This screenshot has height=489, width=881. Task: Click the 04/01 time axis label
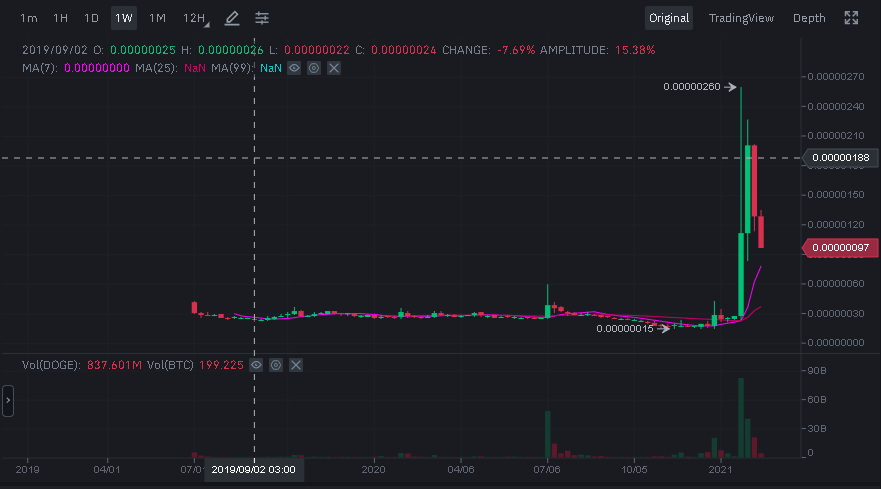(x=106, y=469)
